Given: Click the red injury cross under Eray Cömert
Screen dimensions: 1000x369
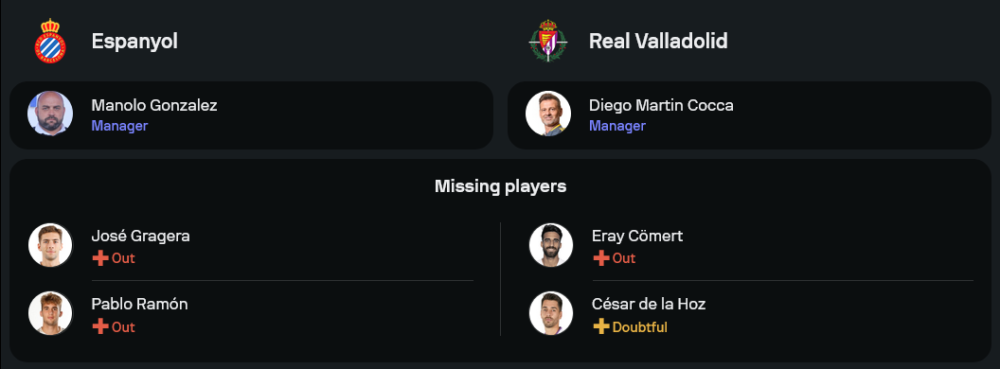Looking at the screenshot, I should click(601, 259).
